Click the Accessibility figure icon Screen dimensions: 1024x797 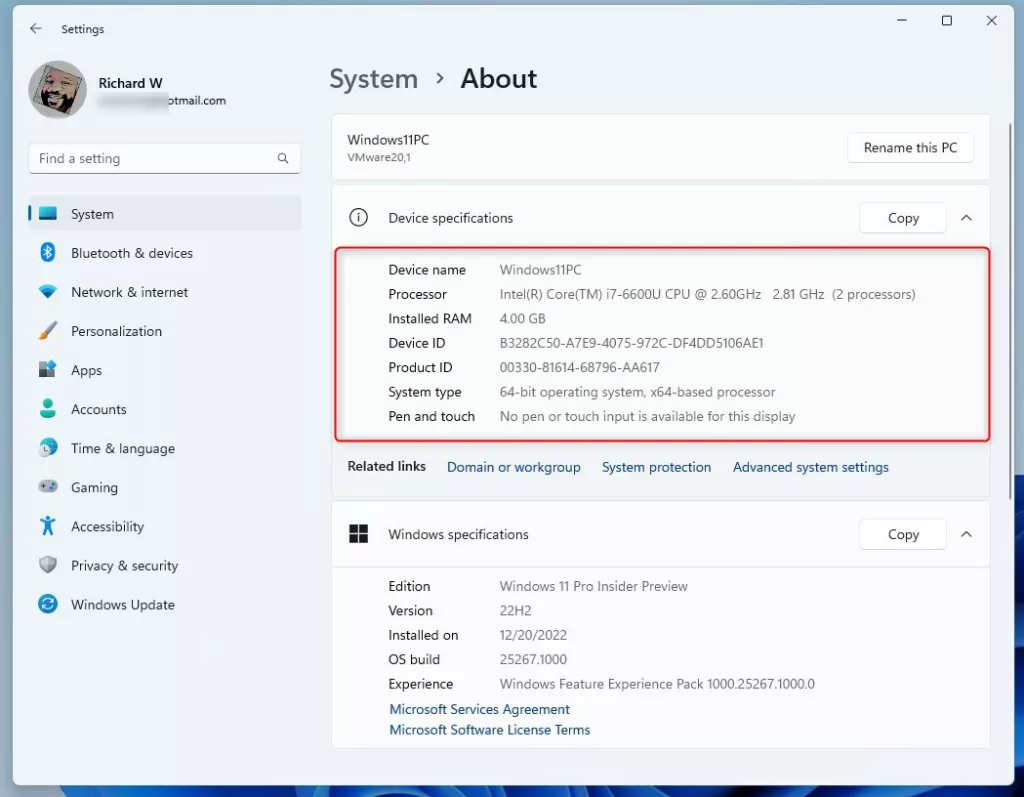[48, 526]
